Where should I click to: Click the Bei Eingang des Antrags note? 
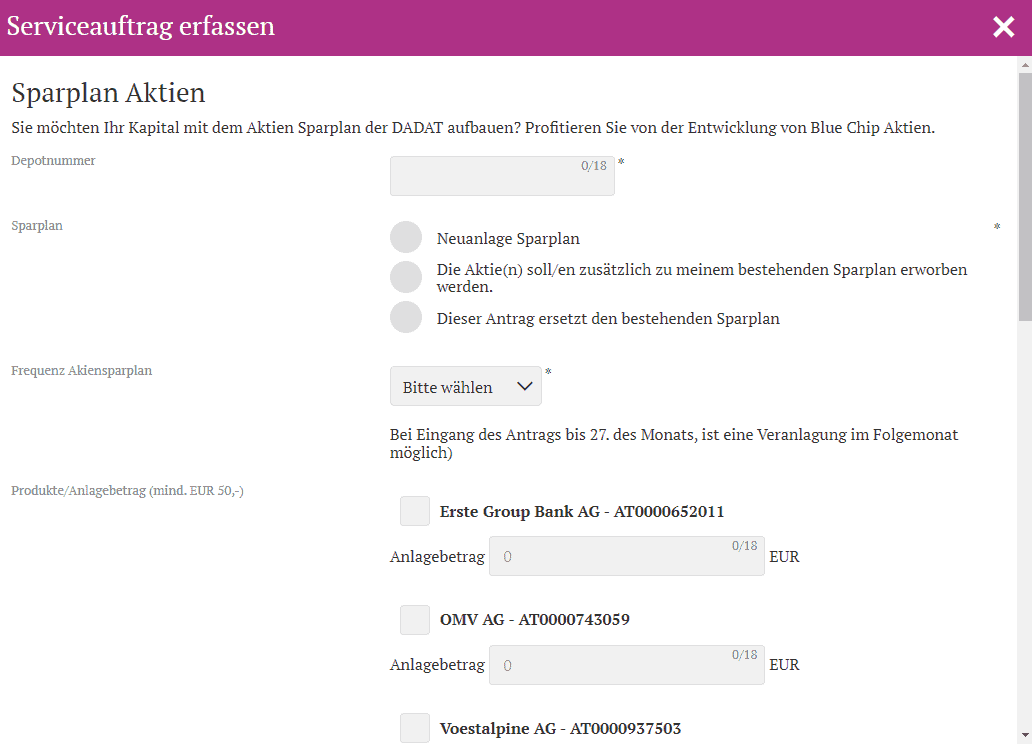(673, 443)
